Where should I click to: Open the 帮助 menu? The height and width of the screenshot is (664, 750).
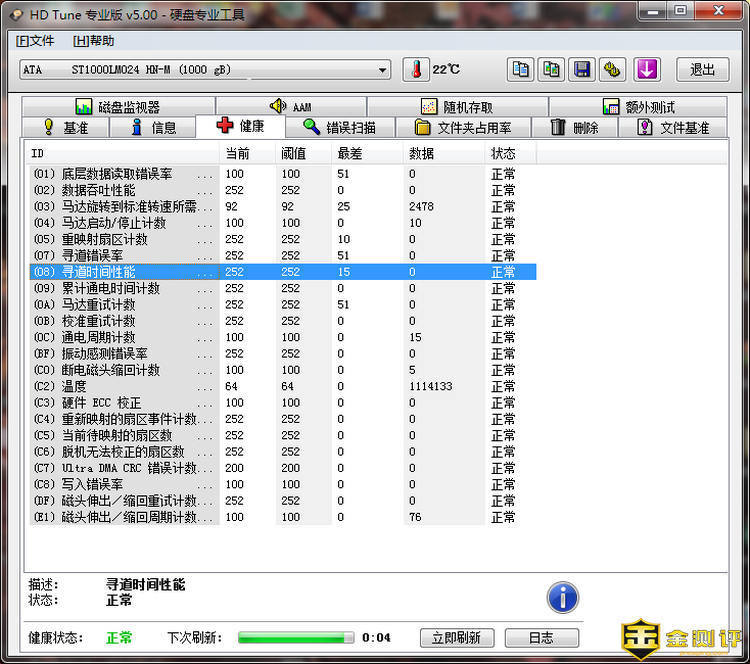[94, 41]
